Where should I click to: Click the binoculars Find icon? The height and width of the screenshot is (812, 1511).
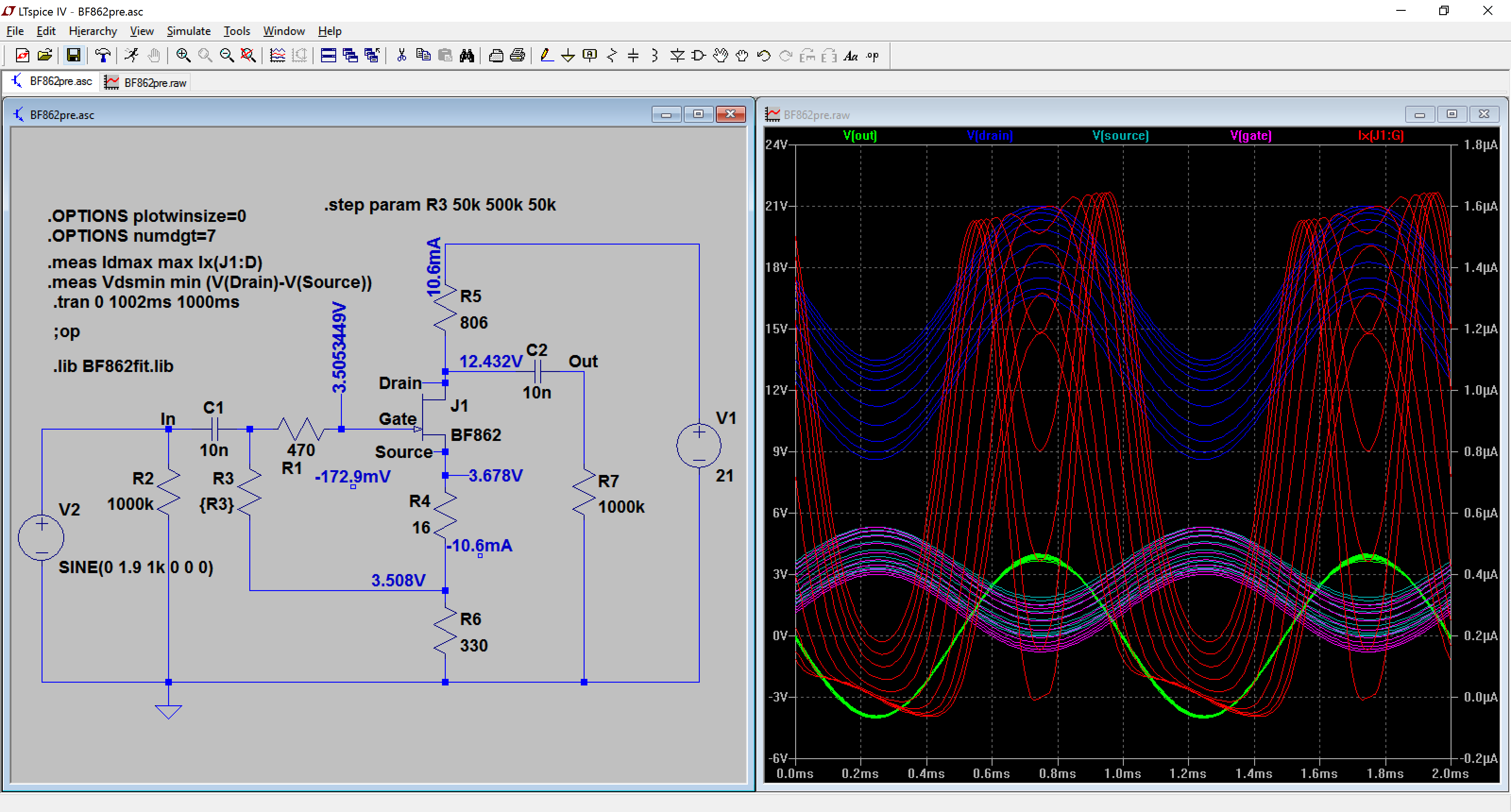(x=467, y=56)
